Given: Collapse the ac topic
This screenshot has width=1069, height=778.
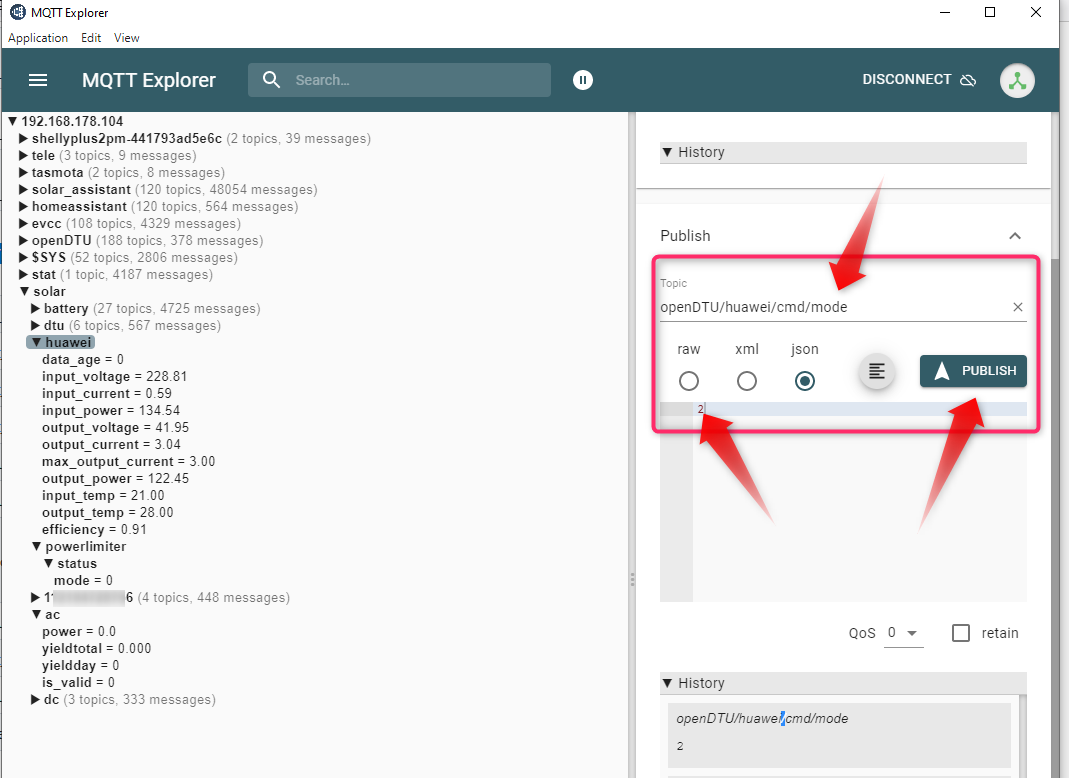Looking at the screenshot, I should pos(37,615).
